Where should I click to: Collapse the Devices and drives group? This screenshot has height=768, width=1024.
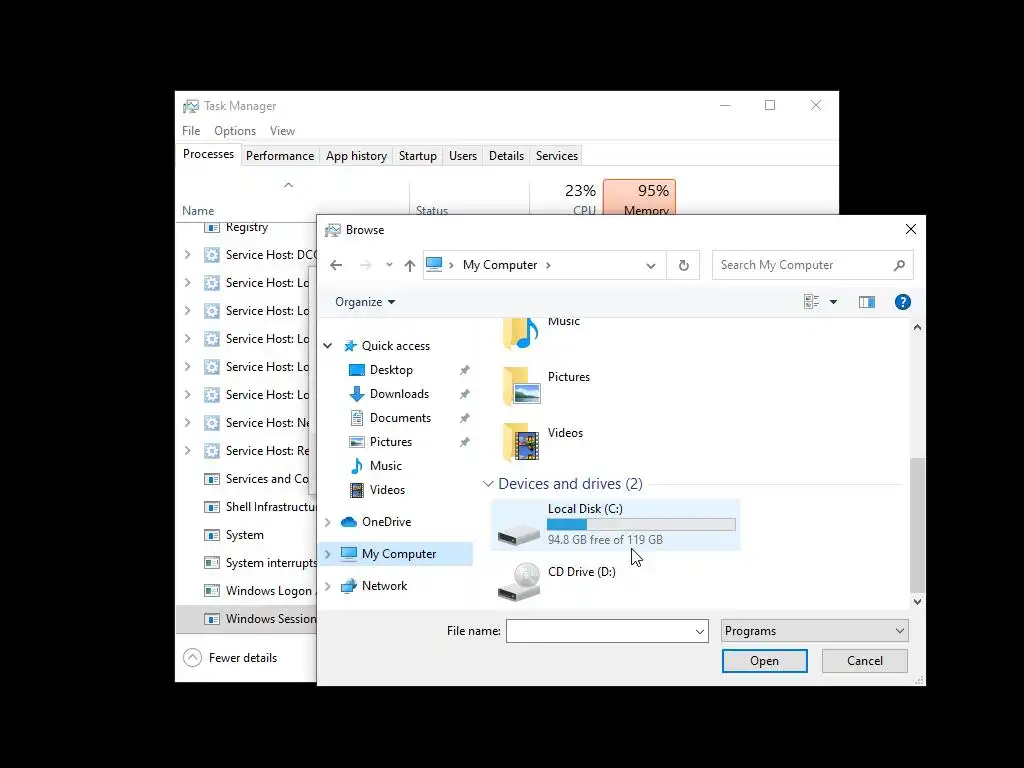point(488,484)
